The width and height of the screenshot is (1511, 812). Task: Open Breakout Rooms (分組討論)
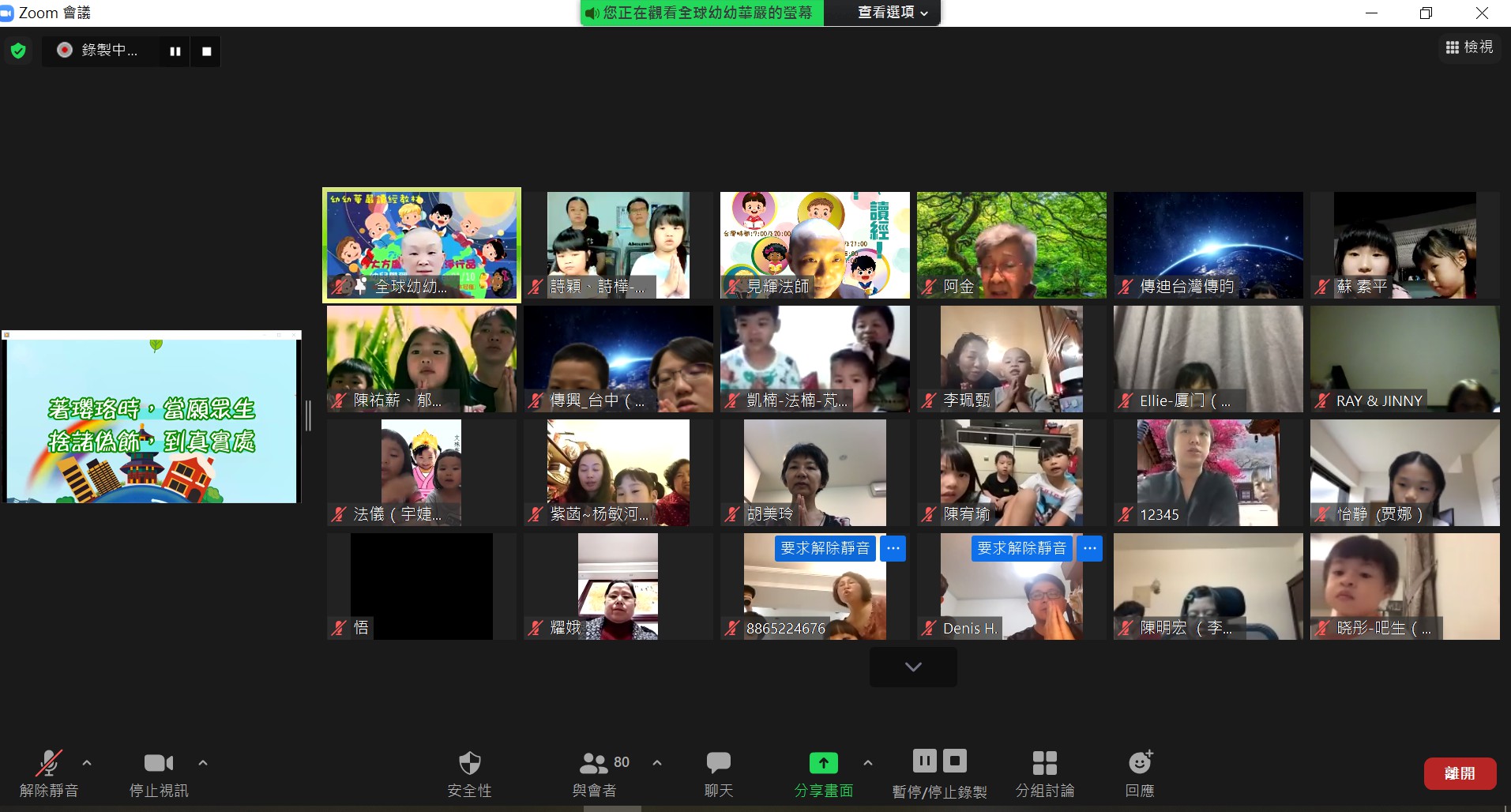pos(1044,763)
